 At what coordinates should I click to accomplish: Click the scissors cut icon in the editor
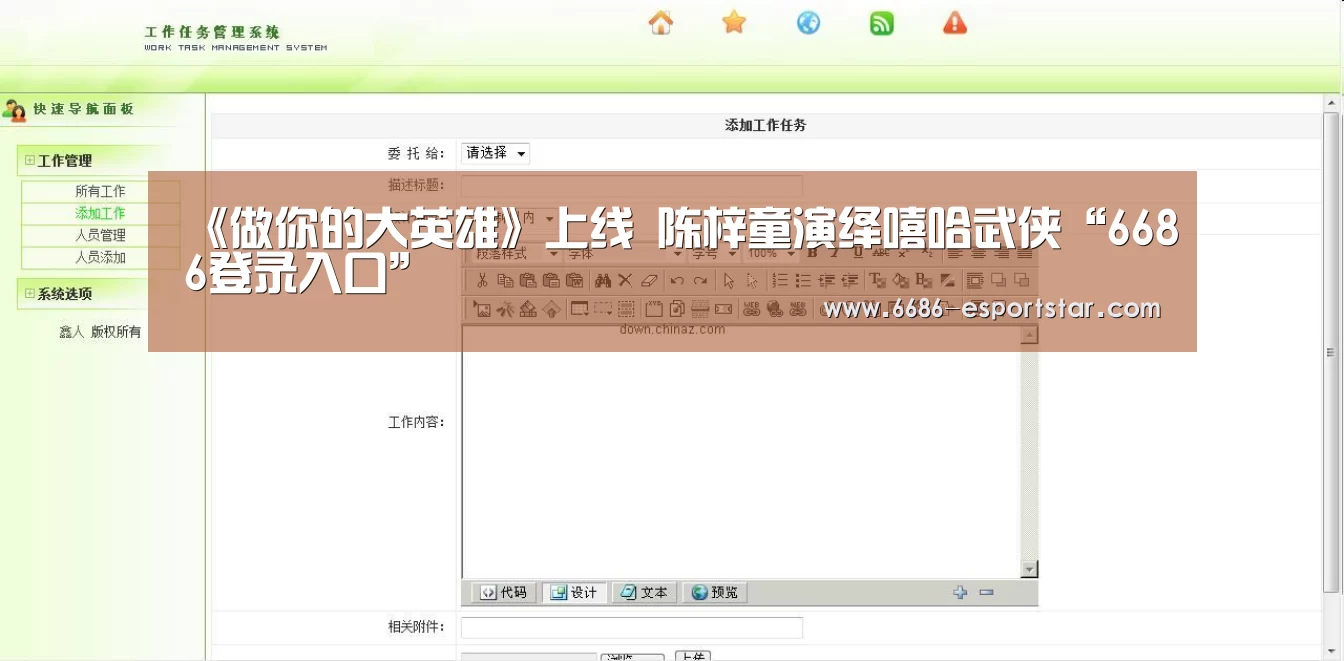click(x=482, y=280)
